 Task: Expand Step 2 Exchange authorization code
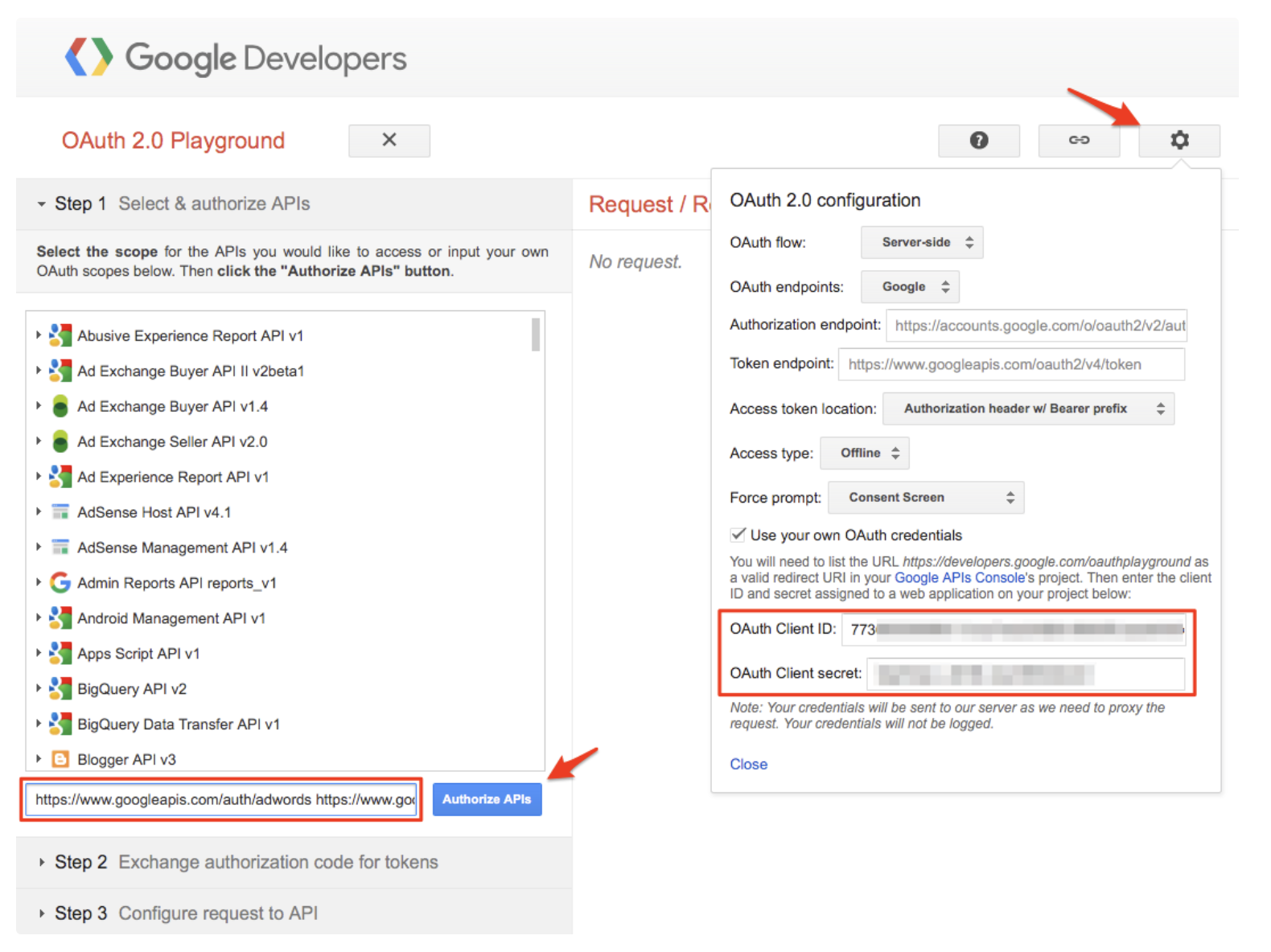pos(42,862)
